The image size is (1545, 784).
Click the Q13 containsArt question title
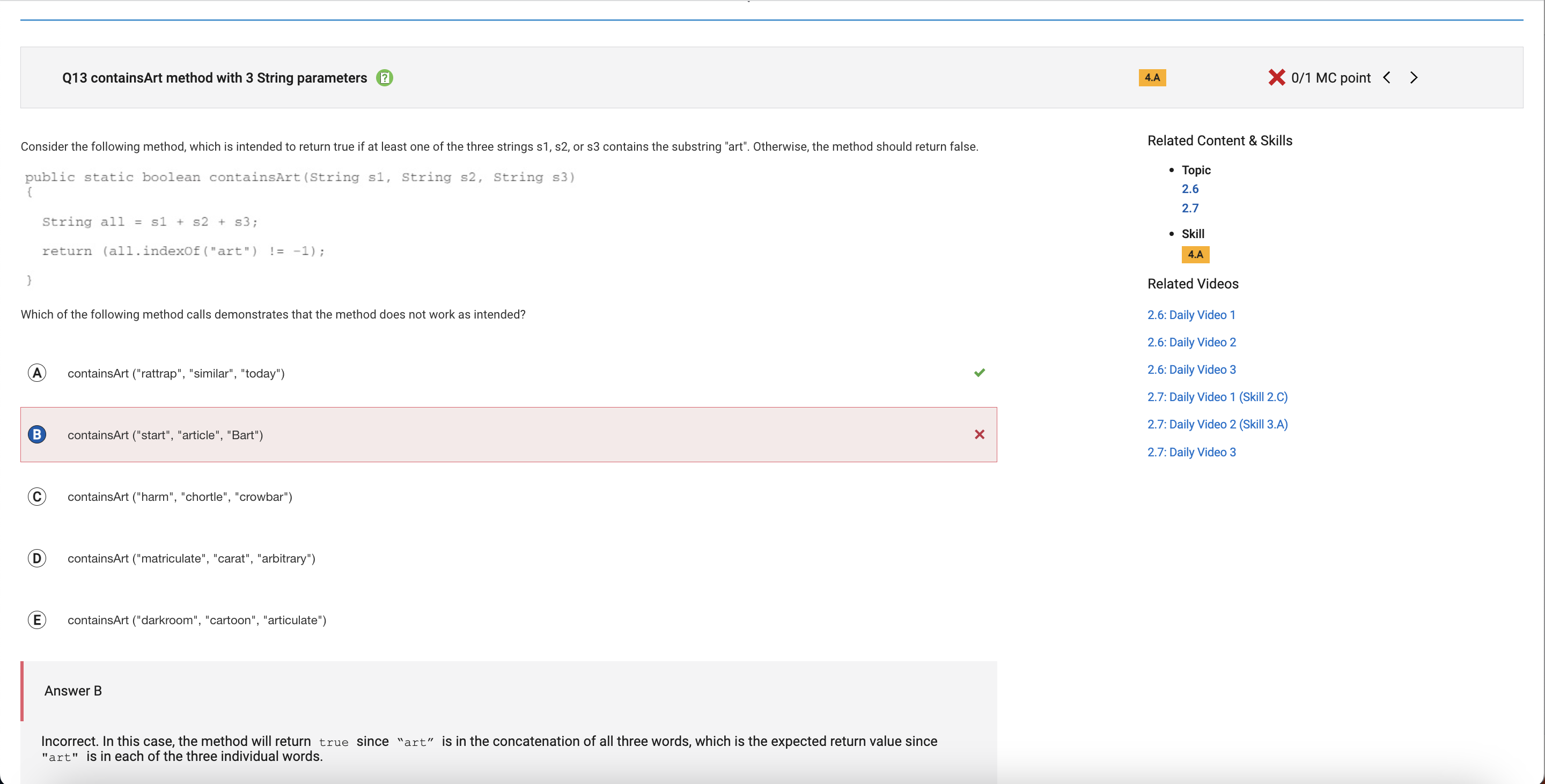(x=214, y=78)
